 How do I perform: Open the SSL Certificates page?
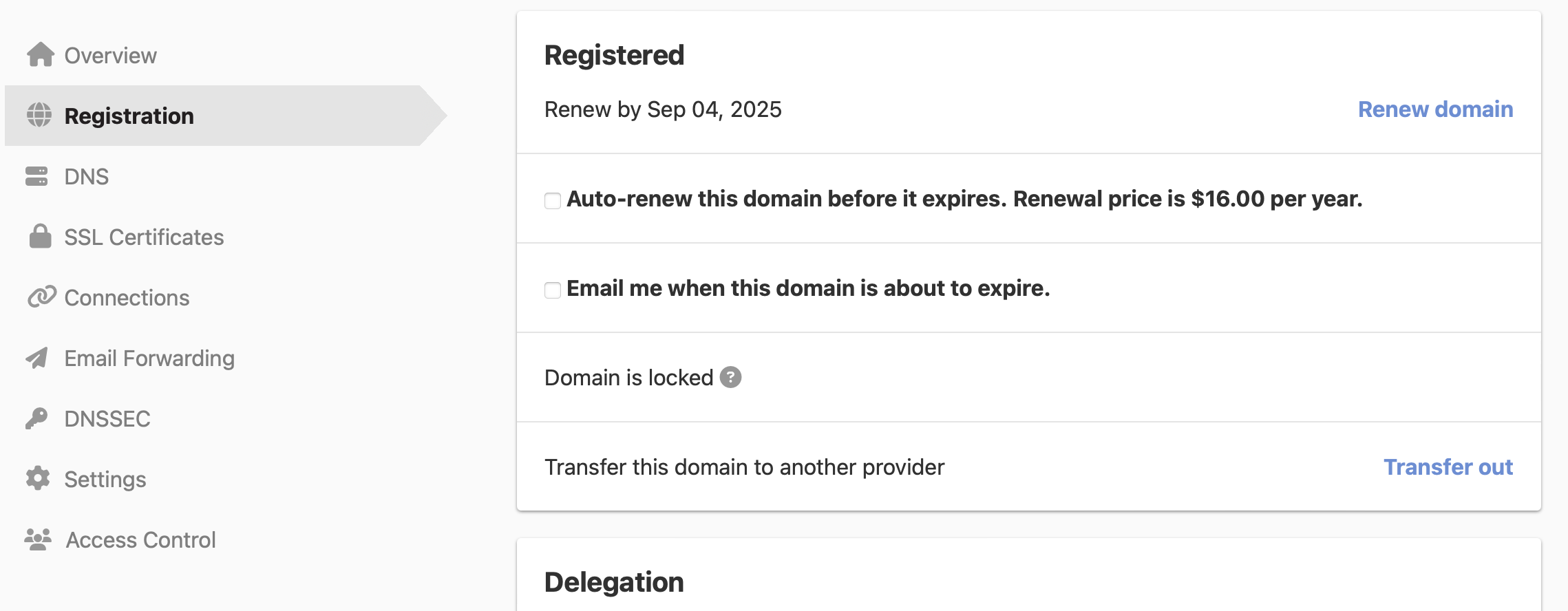tap(144, 237)
